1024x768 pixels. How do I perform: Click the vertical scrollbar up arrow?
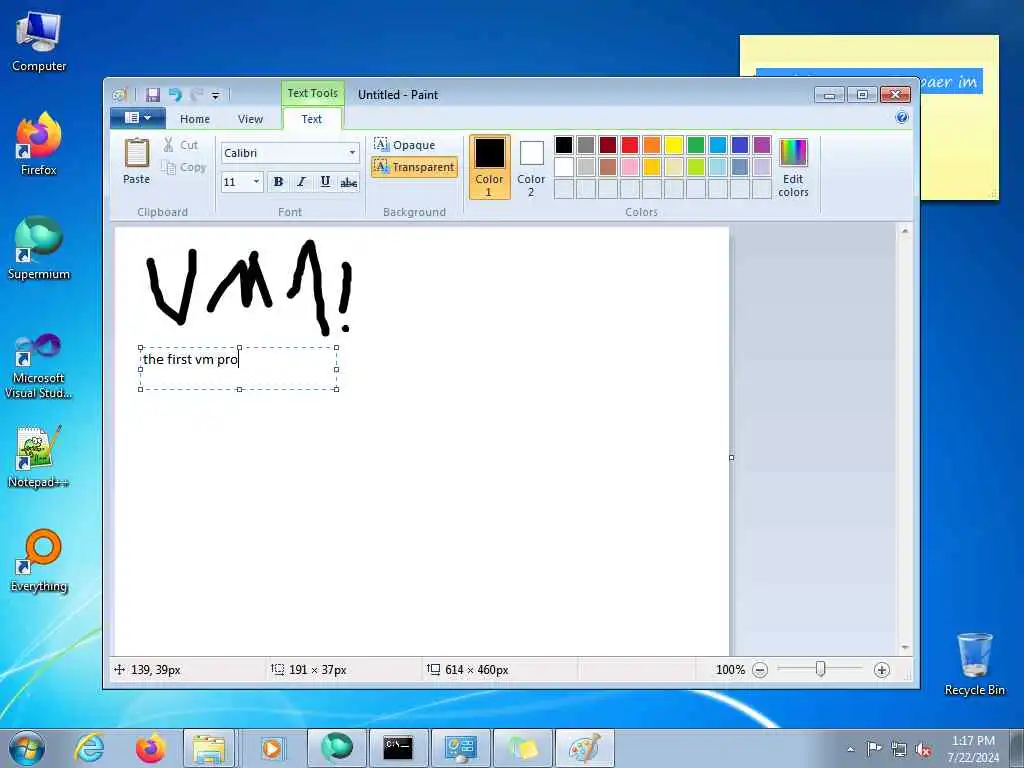904,231
